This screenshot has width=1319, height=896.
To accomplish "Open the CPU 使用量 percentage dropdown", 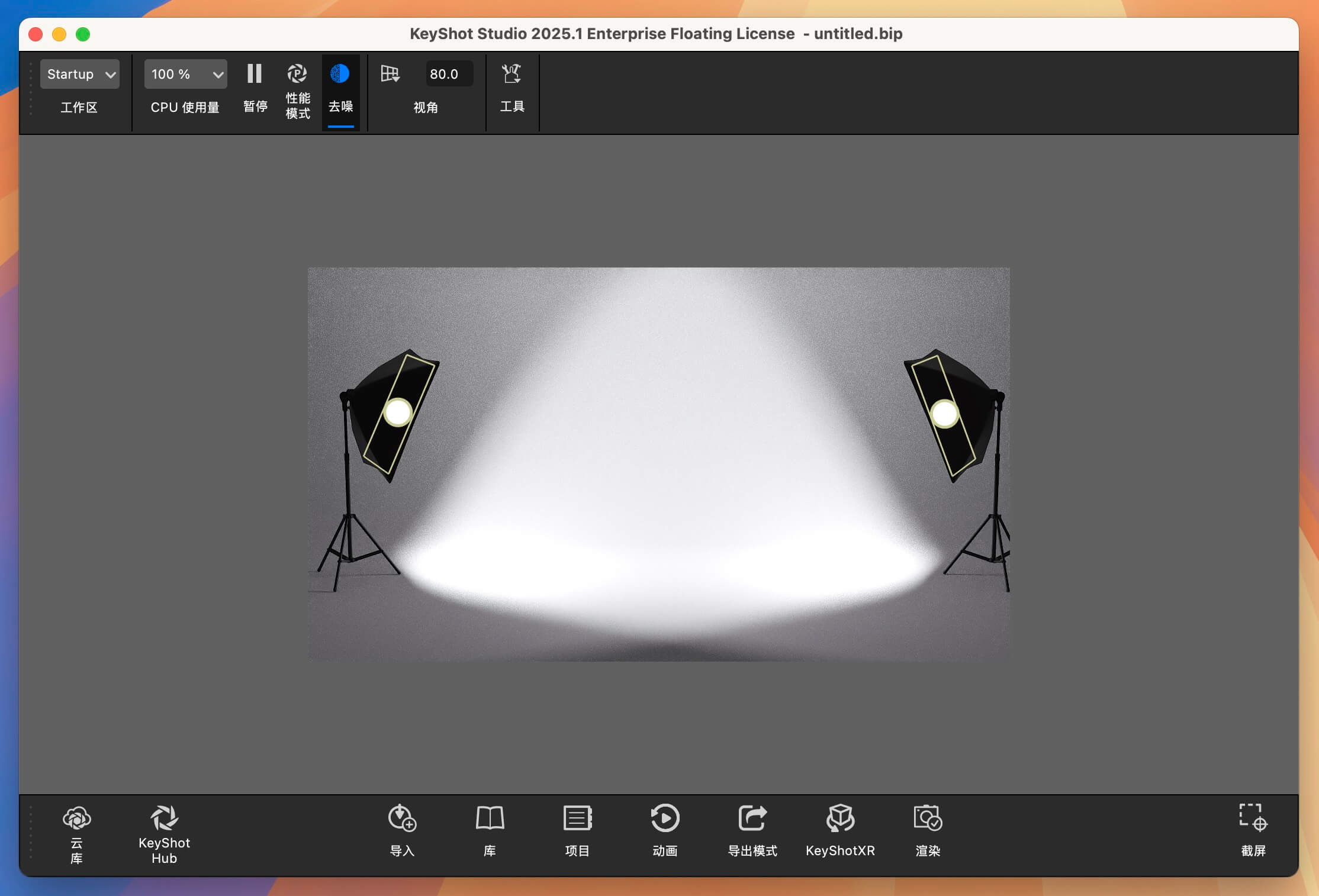I will point(185,73).
